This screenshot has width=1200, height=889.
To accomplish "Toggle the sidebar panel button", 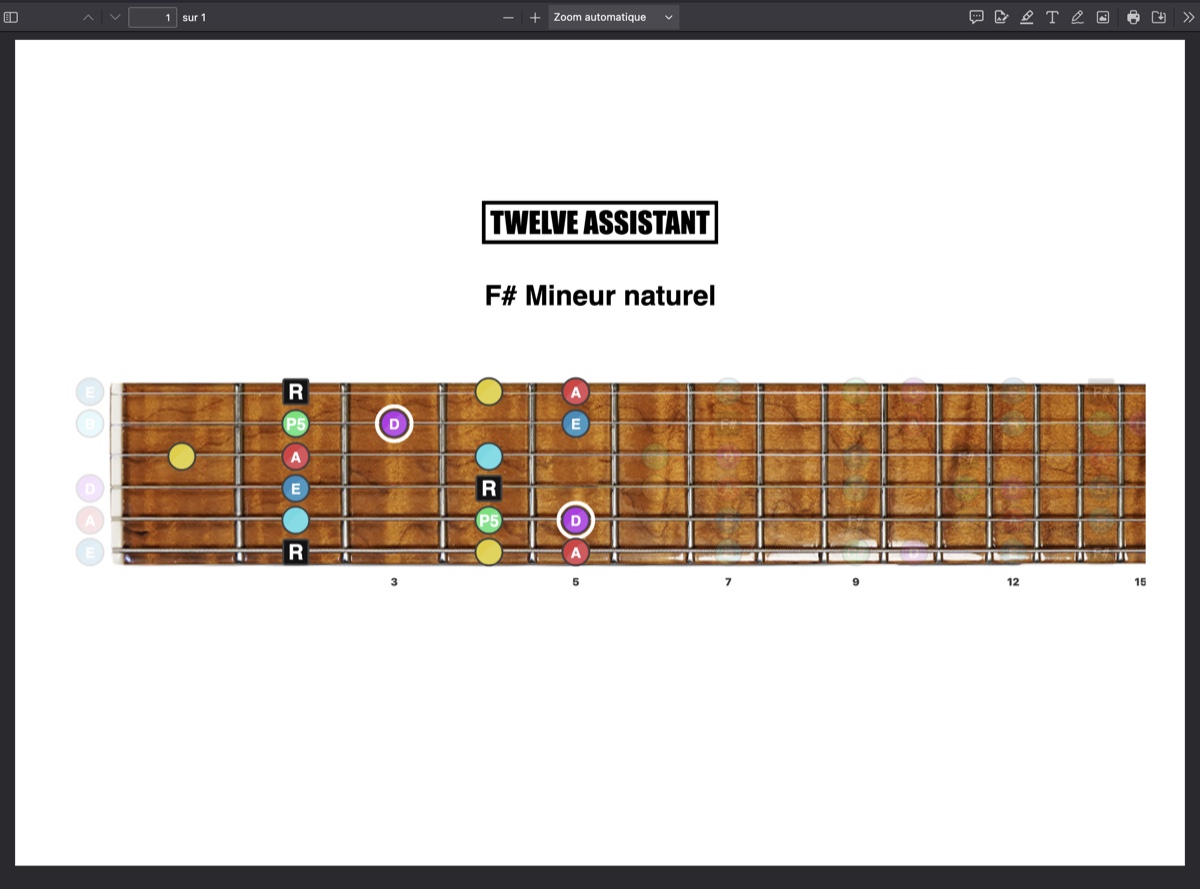I will coord(11,17).
